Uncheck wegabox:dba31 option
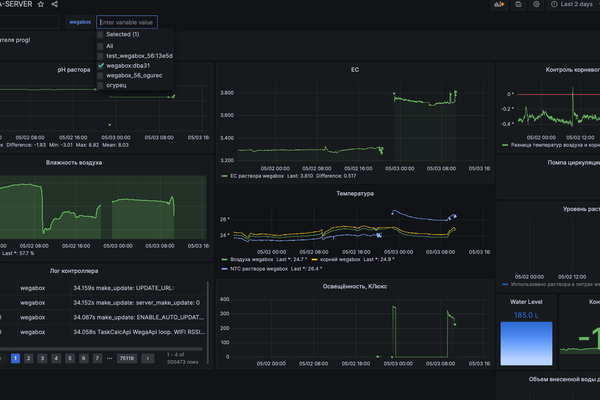 coord(101,66)
